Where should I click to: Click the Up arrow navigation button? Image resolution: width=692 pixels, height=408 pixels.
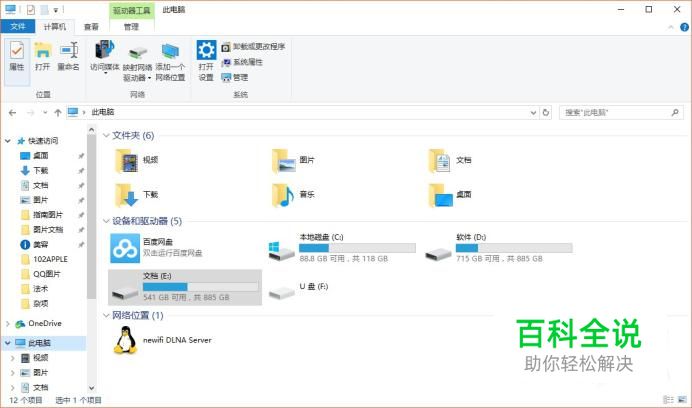[58, 113]
